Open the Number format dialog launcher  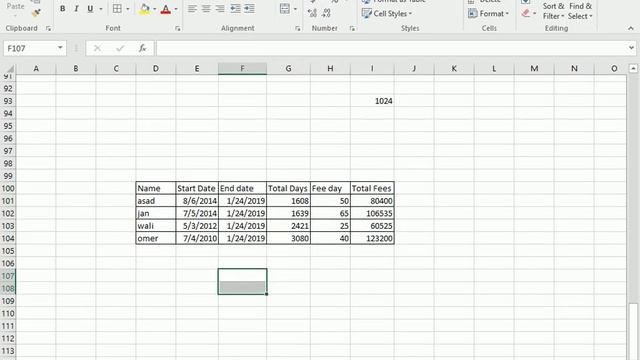pyautogui.click(x=352, y=28)
